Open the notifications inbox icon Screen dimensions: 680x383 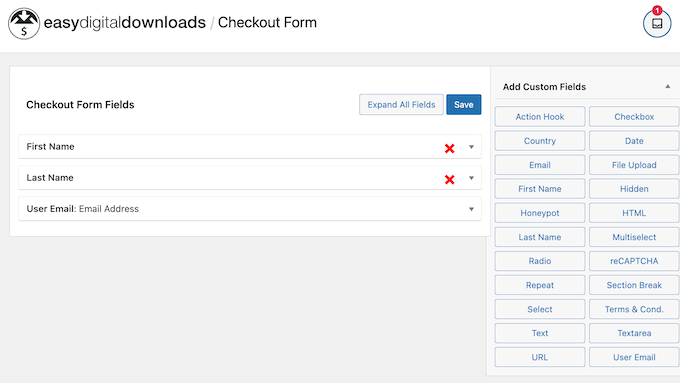tap(657, 23)
